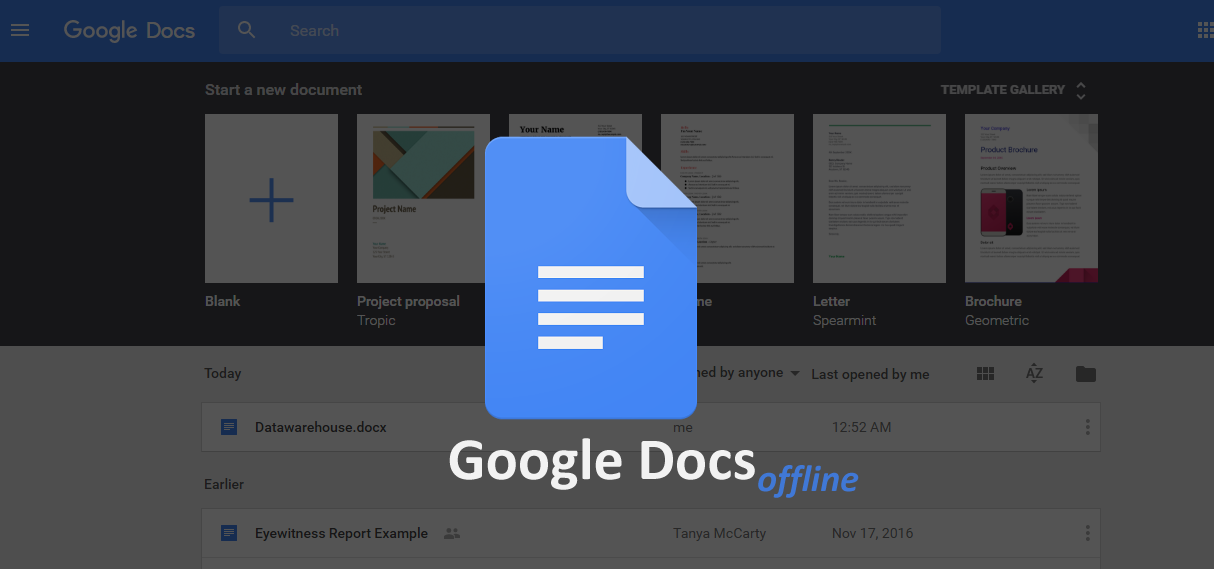Click the 12:52 AM timestamp
Viewport: 1214px width, 569px height.
tap(861, 427)
